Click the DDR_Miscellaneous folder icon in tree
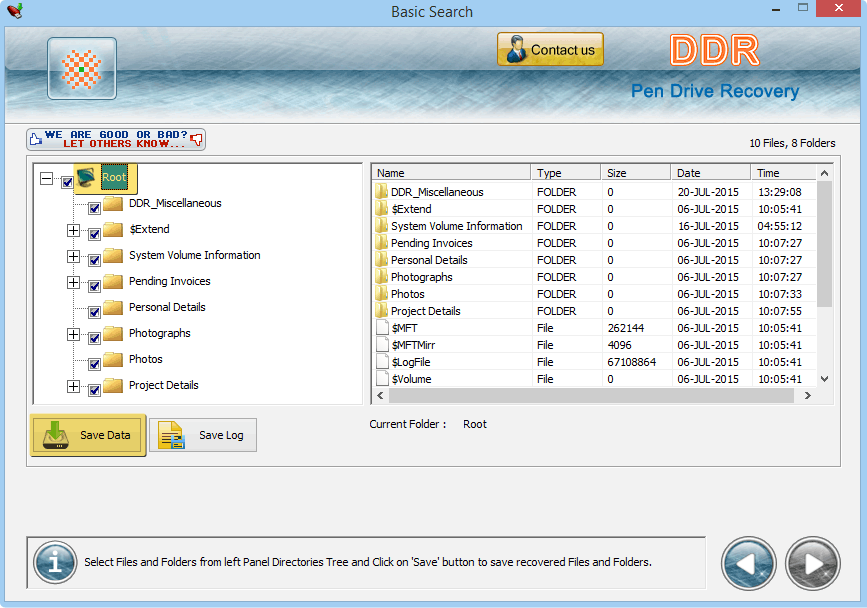Image resolution: width=867 pixels, height=608 pixels. click(x=113, y=203)
